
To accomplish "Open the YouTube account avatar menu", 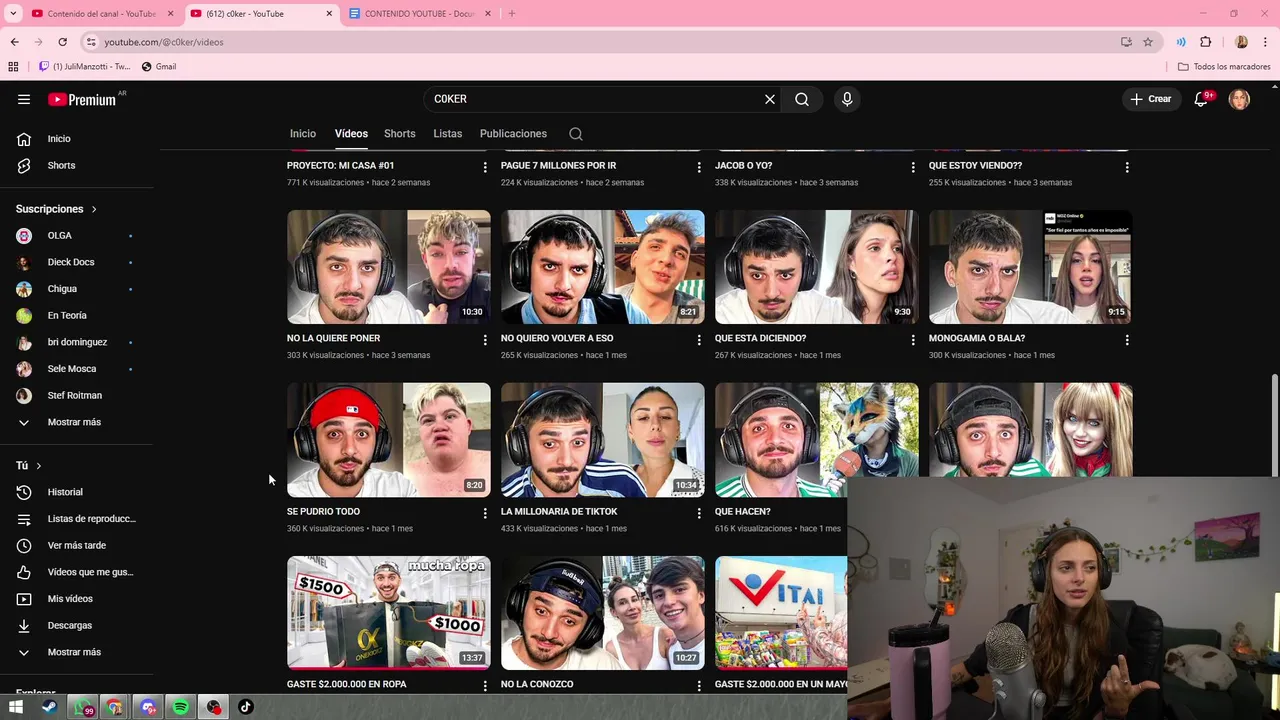I will point(1239,99).
